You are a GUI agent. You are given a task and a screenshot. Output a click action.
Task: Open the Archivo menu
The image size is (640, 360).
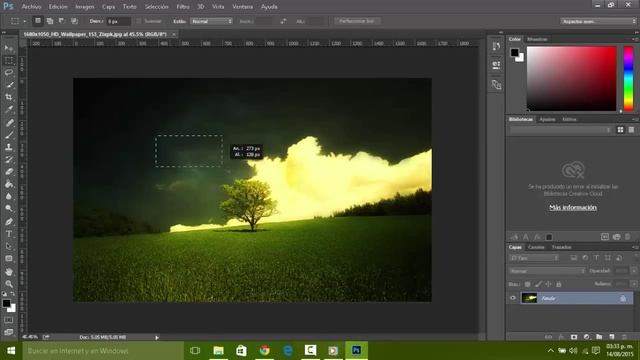click(x=31, y=7)
